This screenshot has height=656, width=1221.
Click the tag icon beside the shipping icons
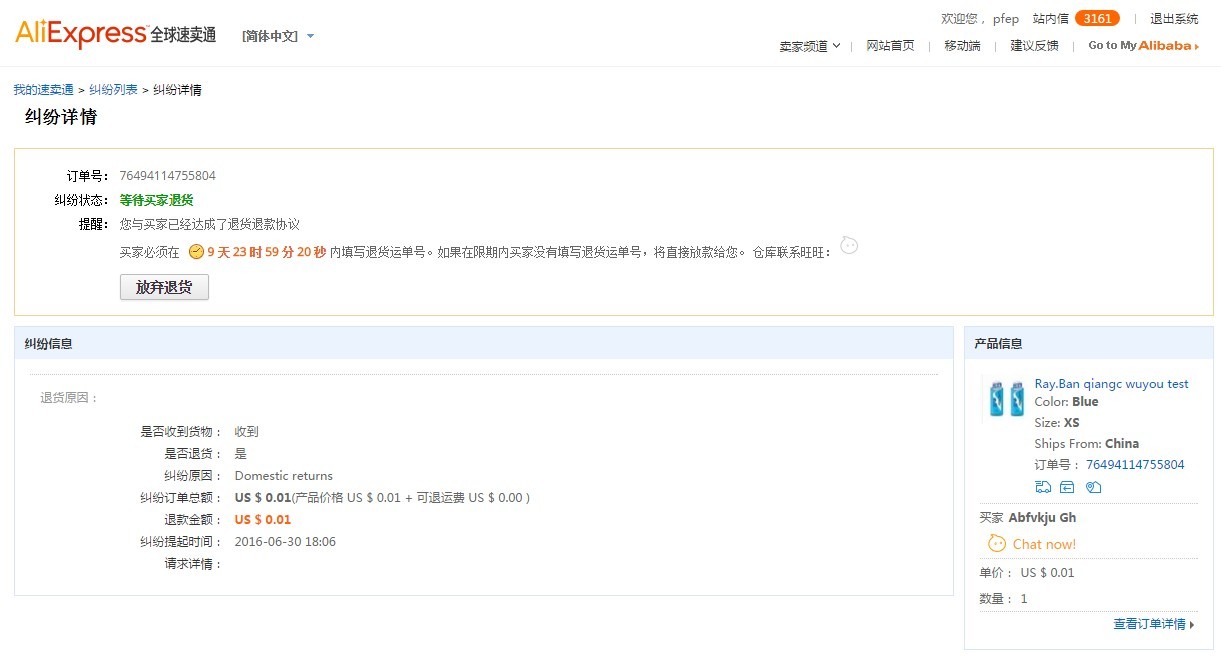pos(1094,487)
